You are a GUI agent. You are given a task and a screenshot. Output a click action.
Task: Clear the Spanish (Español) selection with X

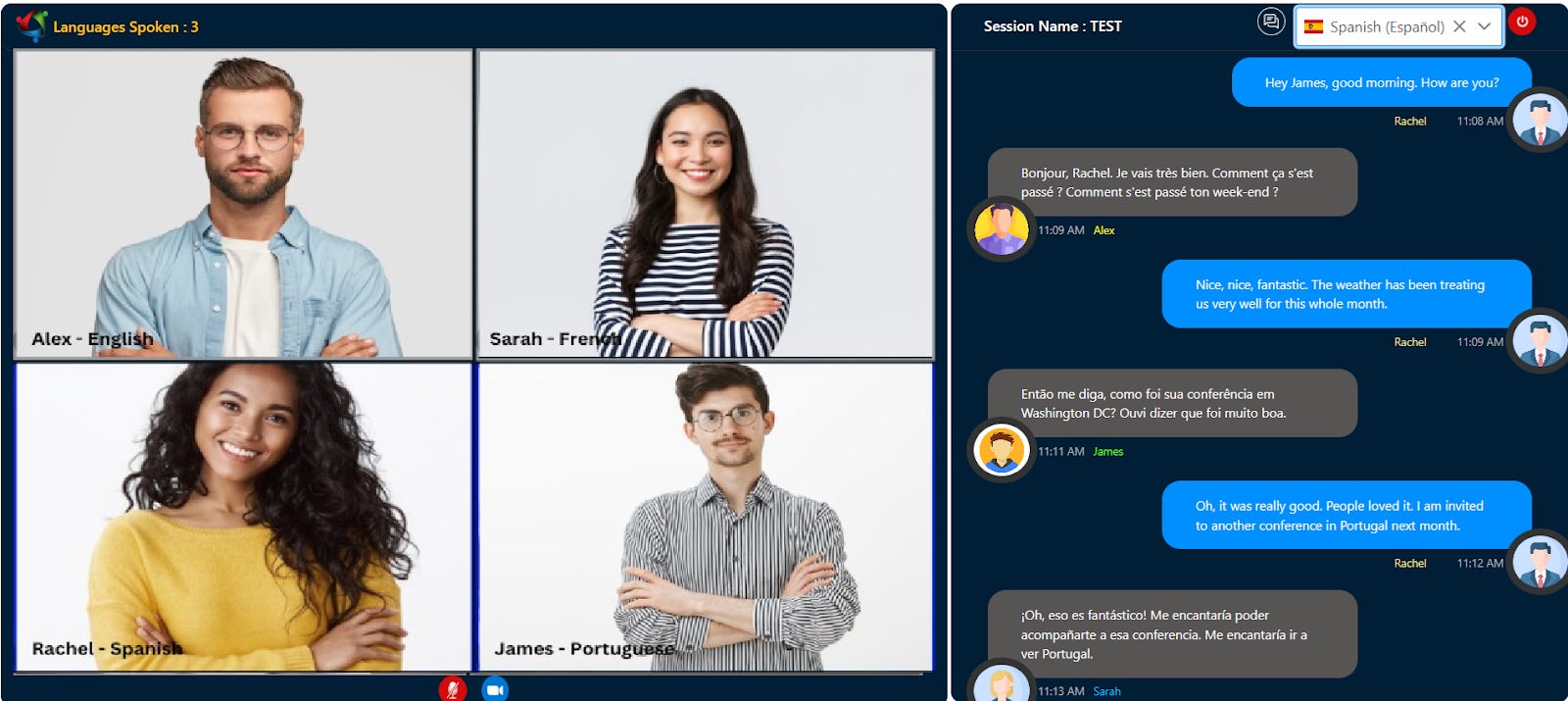(x=1459, y=26)
